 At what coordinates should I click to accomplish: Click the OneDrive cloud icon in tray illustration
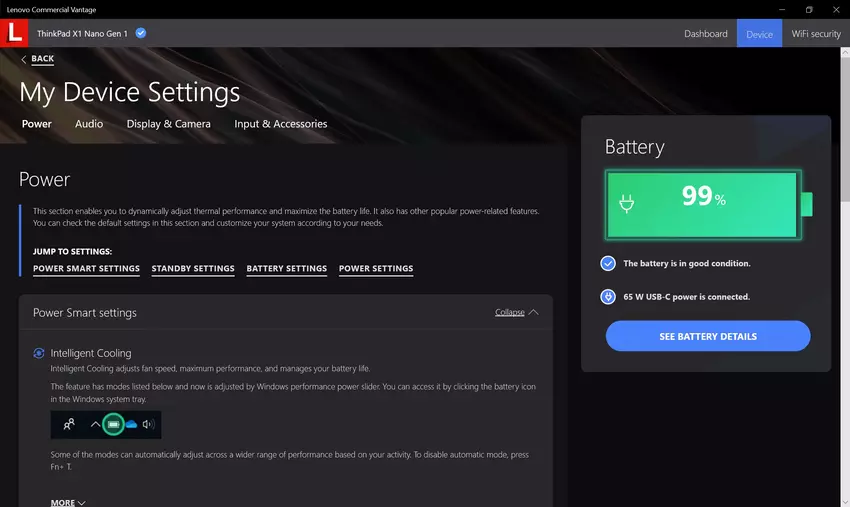(131, 424)
